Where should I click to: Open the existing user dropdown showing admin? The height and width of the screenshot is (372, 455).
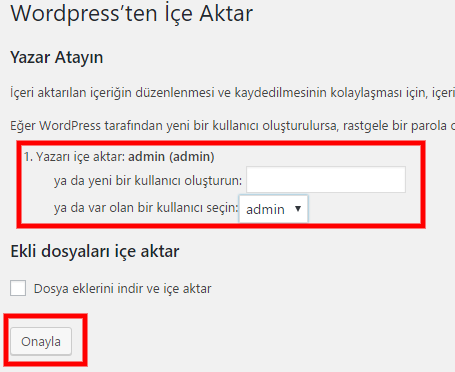(x=274, y=209)
